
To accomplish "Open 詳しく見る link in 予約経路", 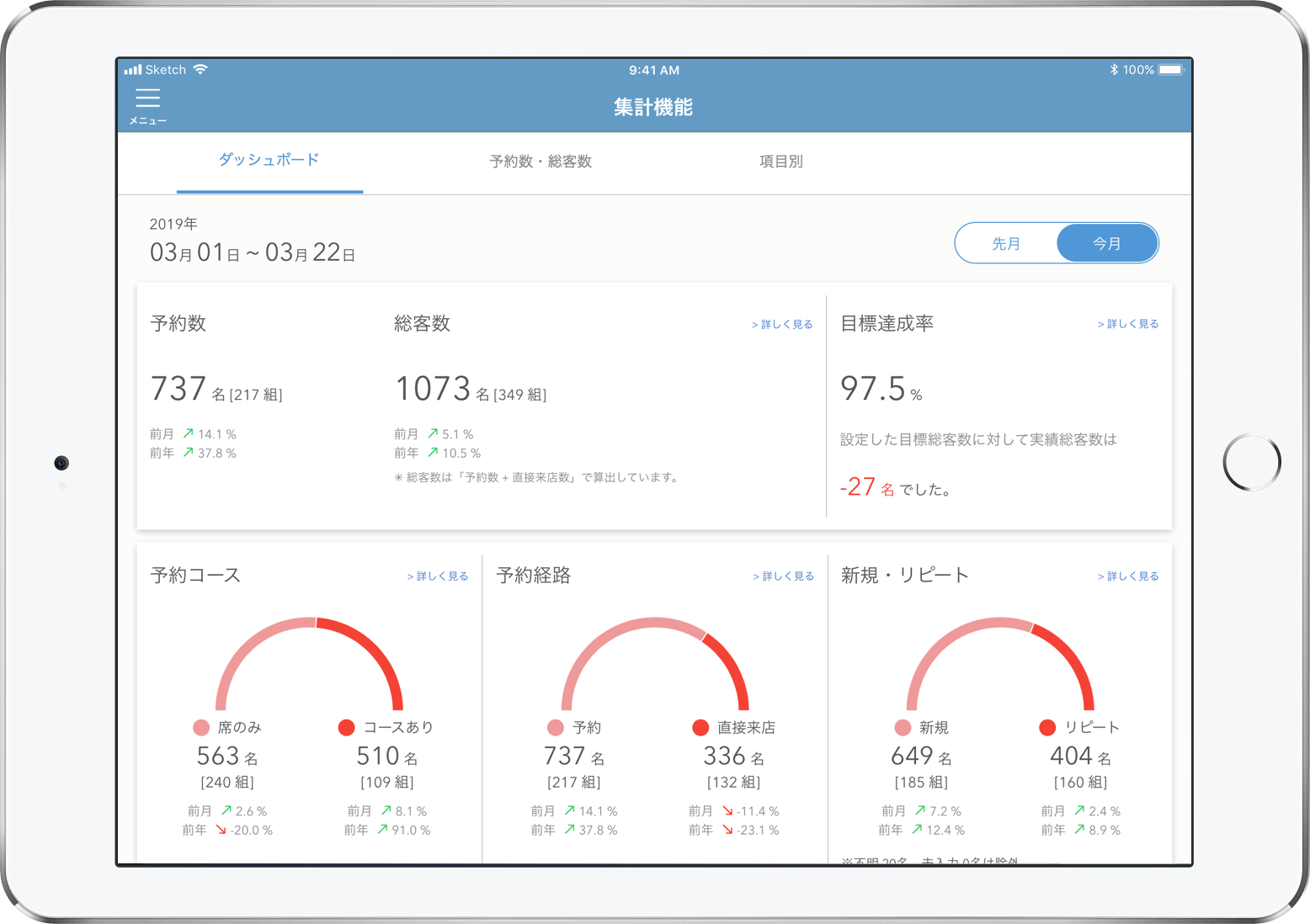I will click(784, 576).
